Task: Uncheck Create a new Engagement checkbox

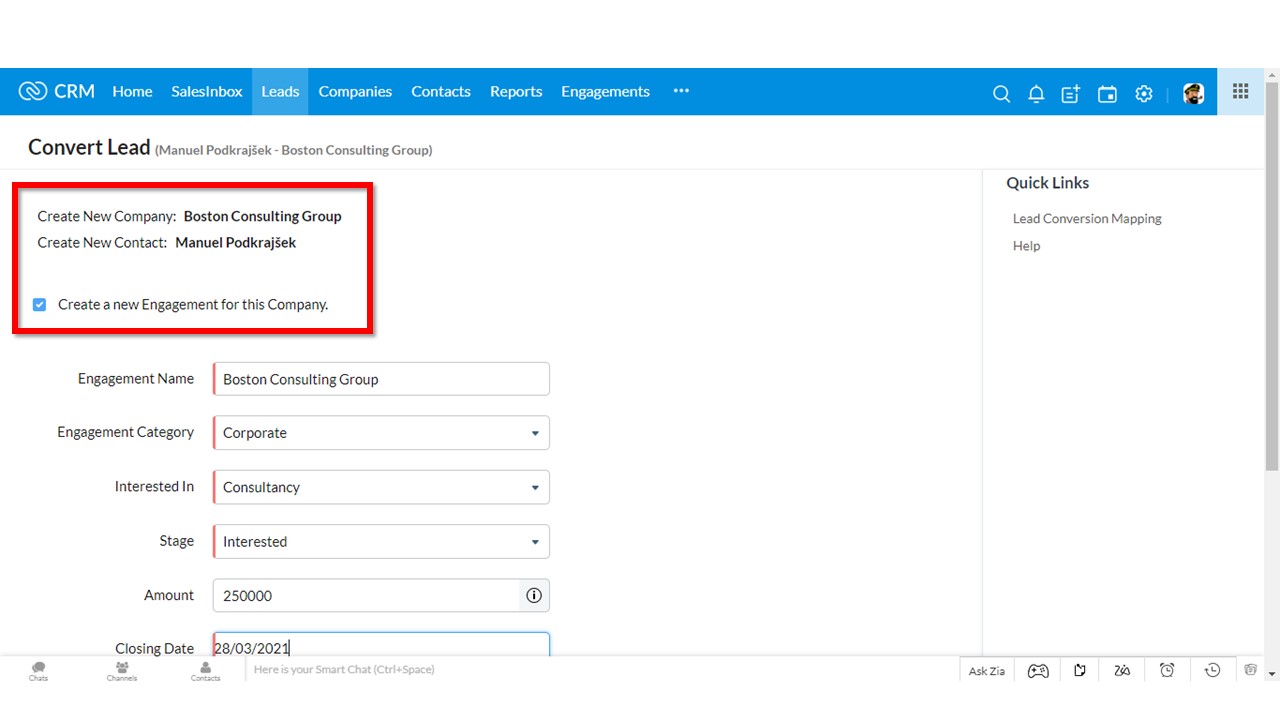Action: (x=39, y=304)
